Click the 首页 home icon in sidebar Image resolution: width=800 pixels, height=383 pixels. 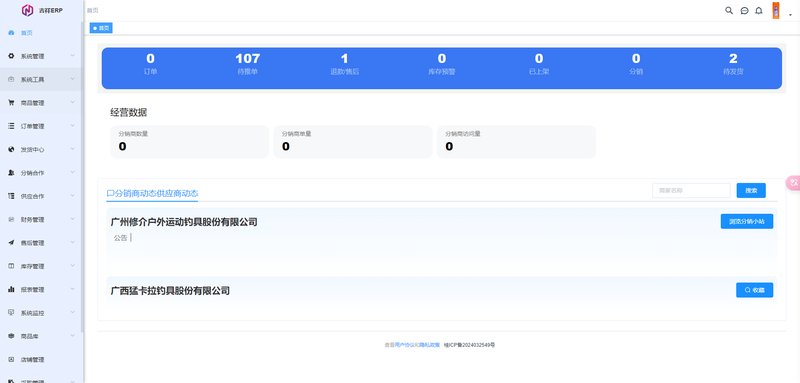point(11,33)
